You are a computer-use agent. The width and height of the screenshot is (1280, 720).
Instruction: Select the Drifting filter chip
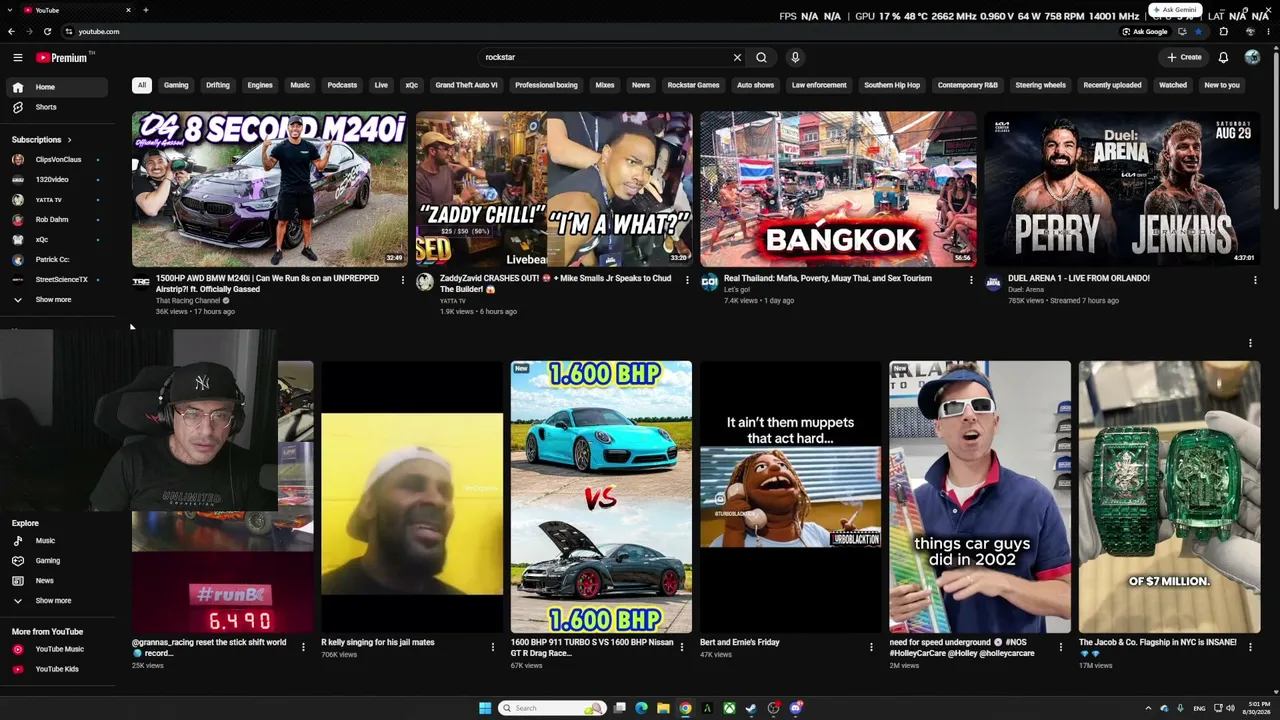[x=218, y=85]
